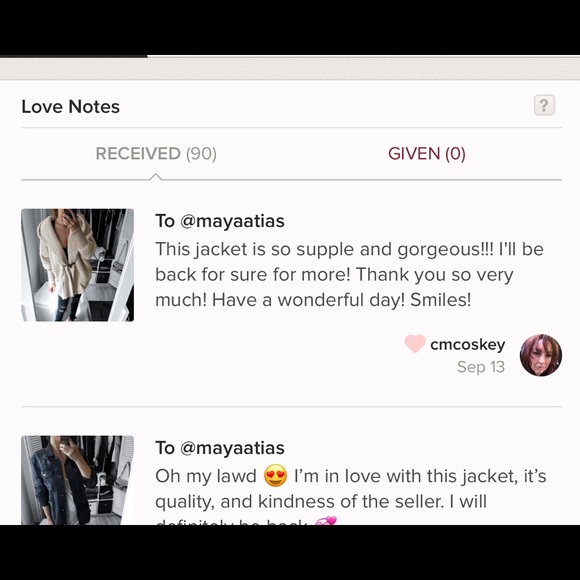The height and width of the screenshot is (580, 580).
Task: Open the cream jacket listing thumbnail
Action: point(77,265)
